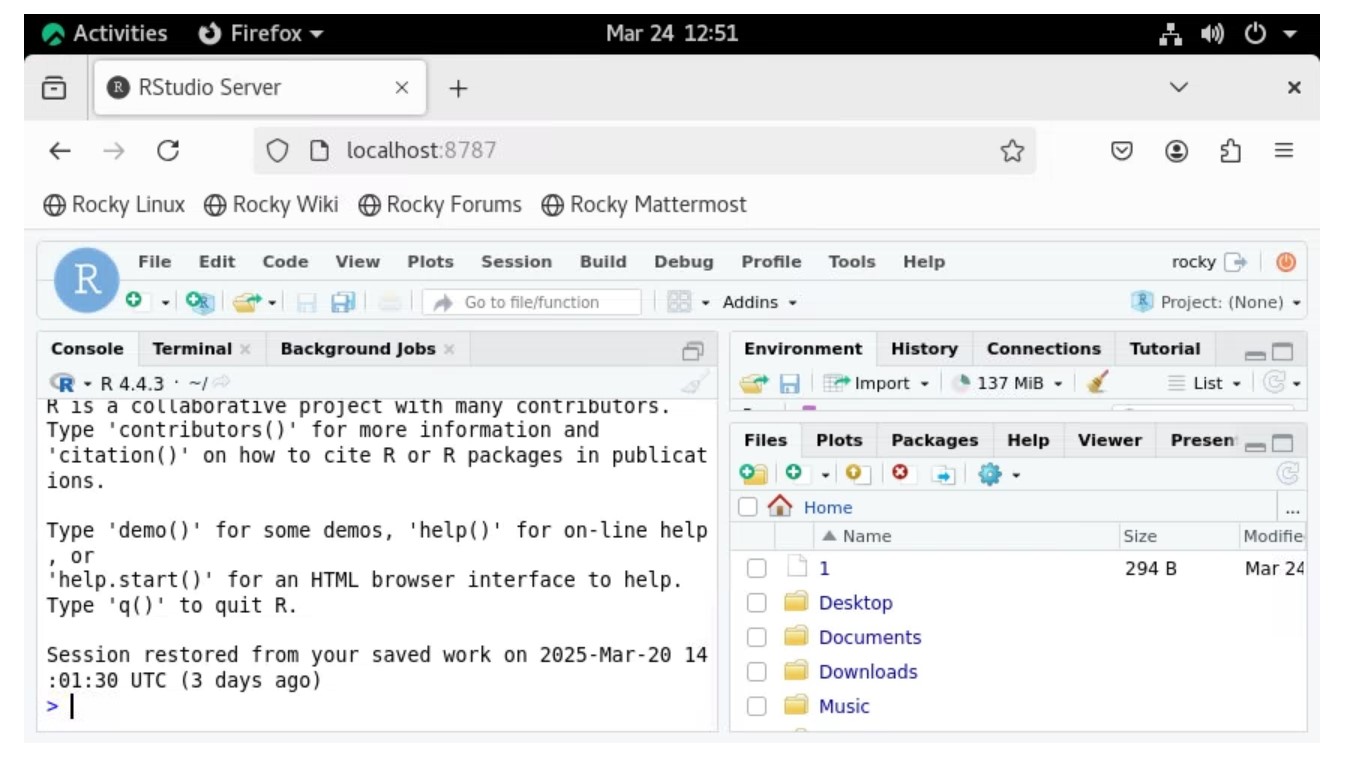Viewport: 1365px width, 765px height.
Task: Check the Music folder checkbox
Action: pyautogui.click(x=757, y=706)
